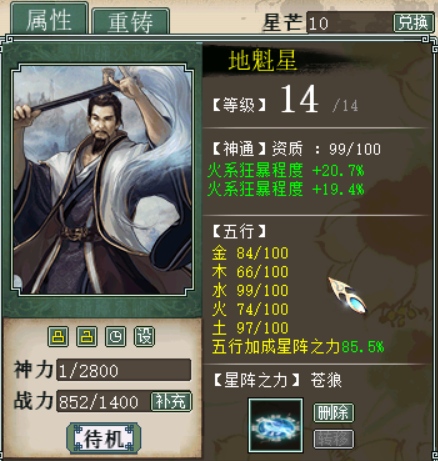Click the 地魁星 name title

point(262,60)
